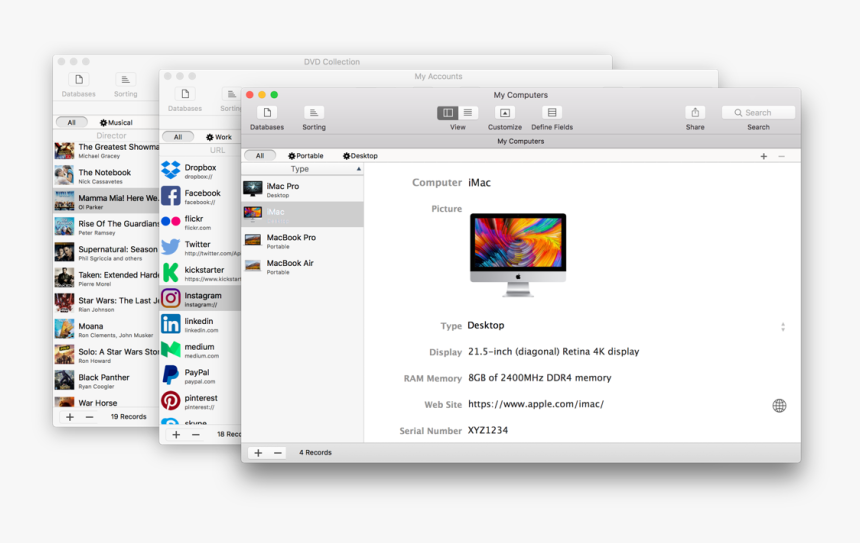The image size is (860, 543).
Task: Click the Display field value
Action: 553,352
